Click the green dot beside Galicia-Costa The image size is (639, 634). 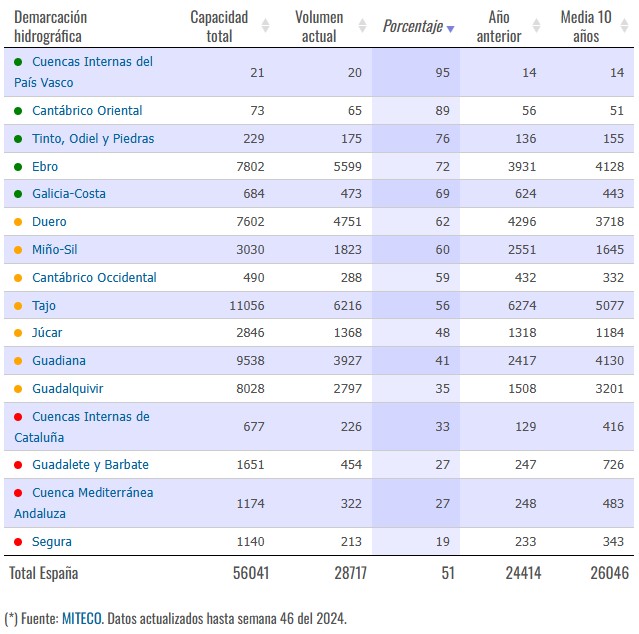pos(18,194)
